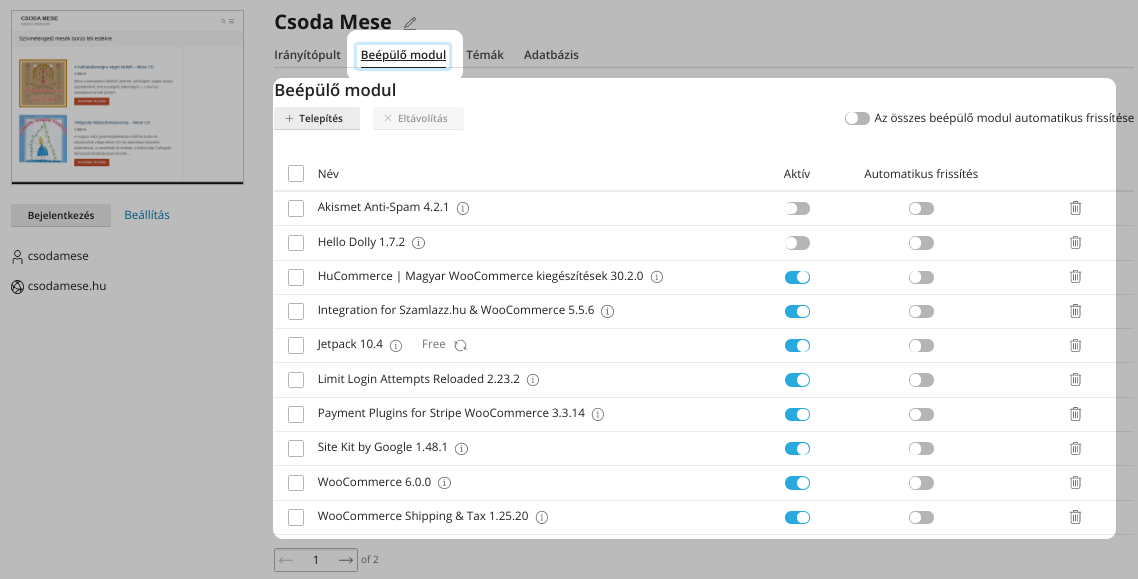Click the 'Free' label beside Jetpack
1138x579 pixels.
pyautogui.click(x=433, y=345)
